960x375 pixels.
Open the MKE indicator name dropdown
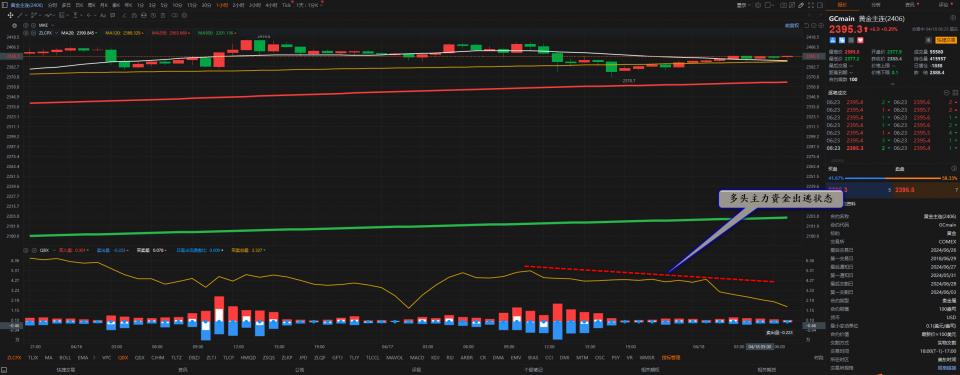point(52,25)
